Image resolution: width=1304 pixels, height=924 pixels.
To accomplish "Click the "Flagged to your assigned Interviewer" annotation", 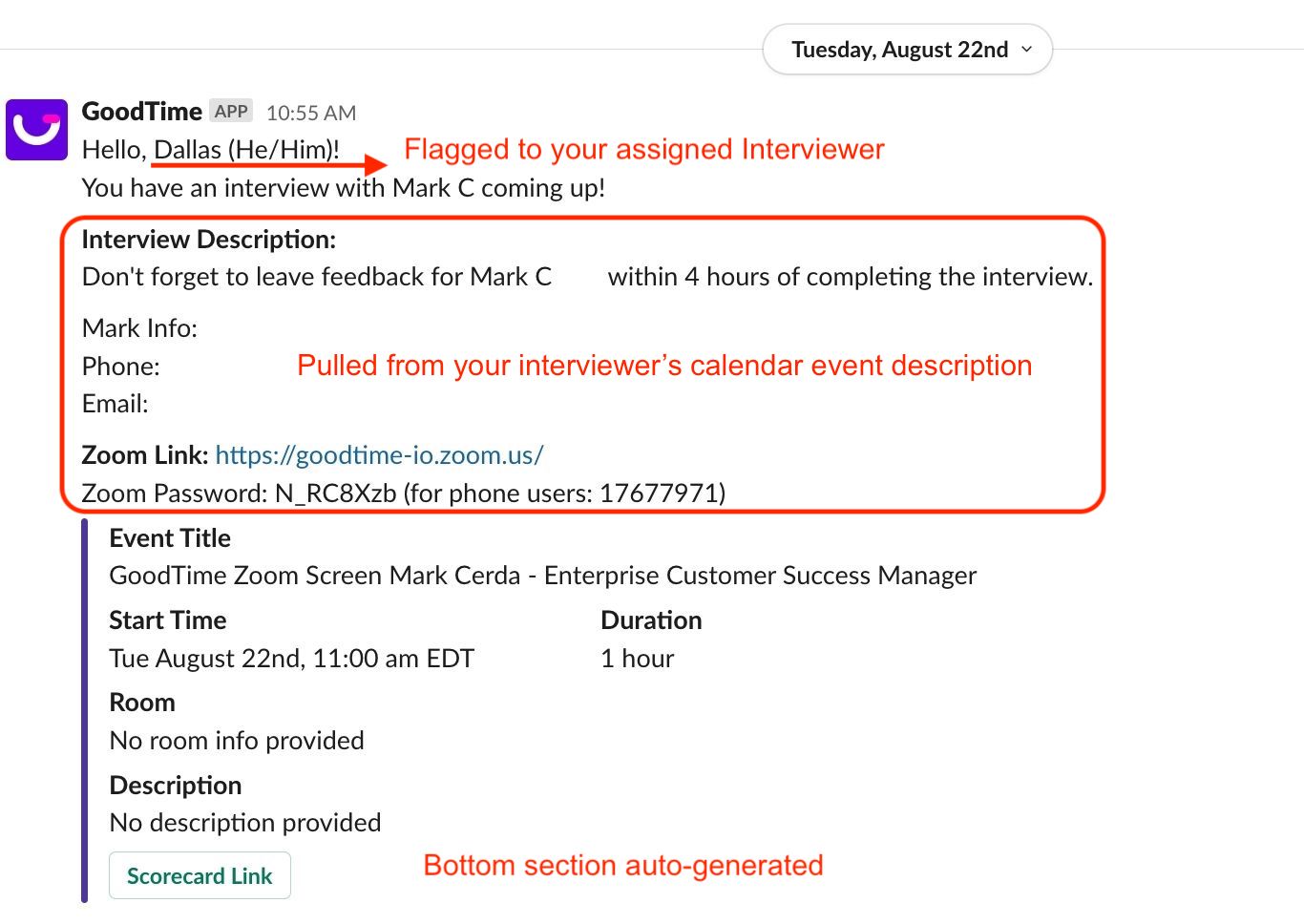I will 643,150.
